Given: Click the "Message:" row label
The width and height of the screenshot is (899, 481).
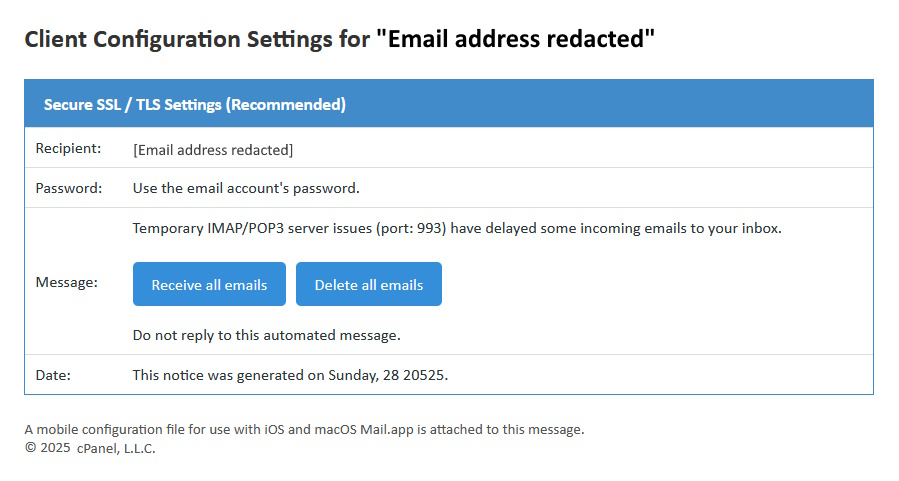Looking at the screenshot, I should tap(67, 282).
